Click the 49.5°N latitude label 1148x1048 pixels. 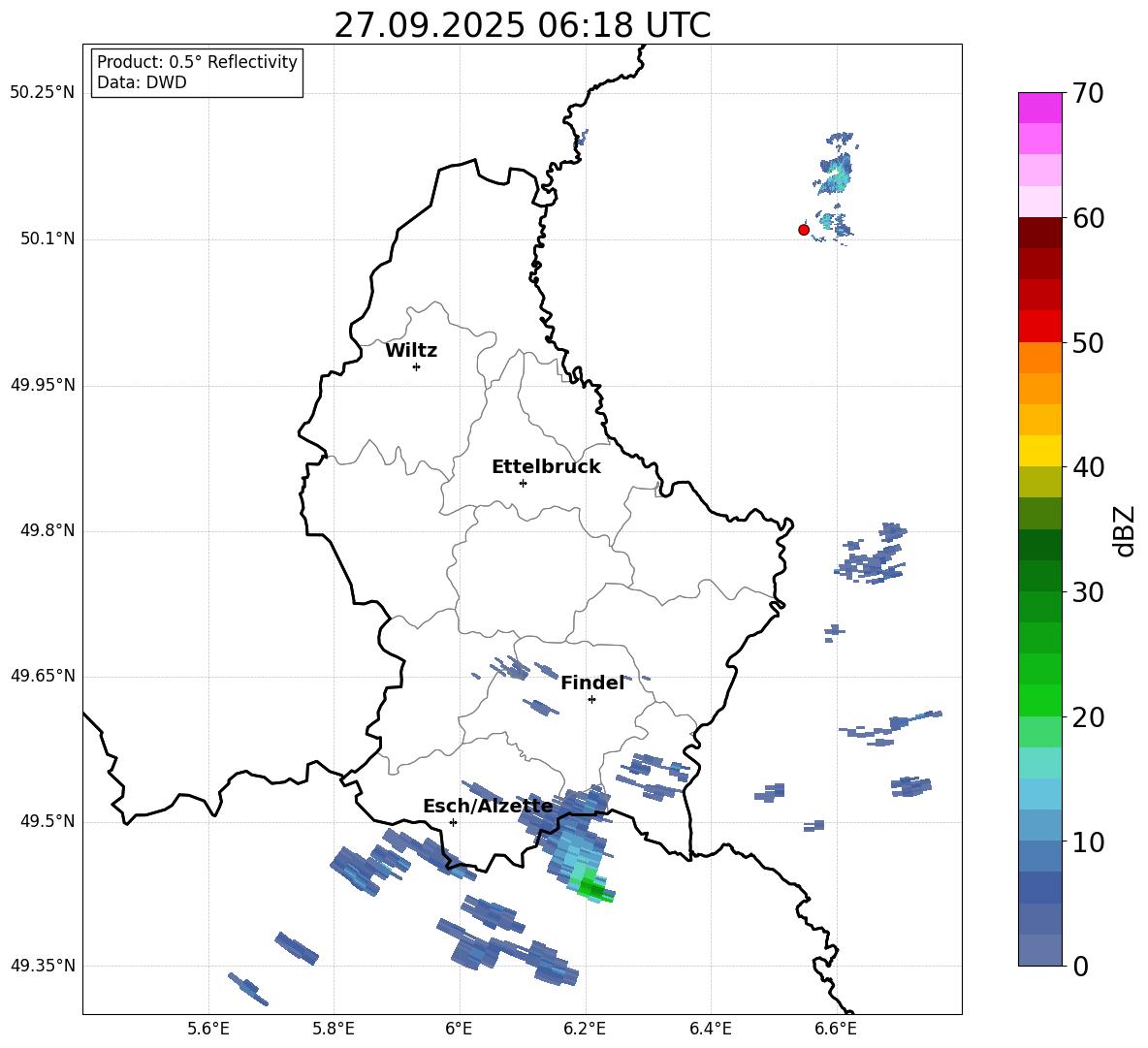coord(48,821)
